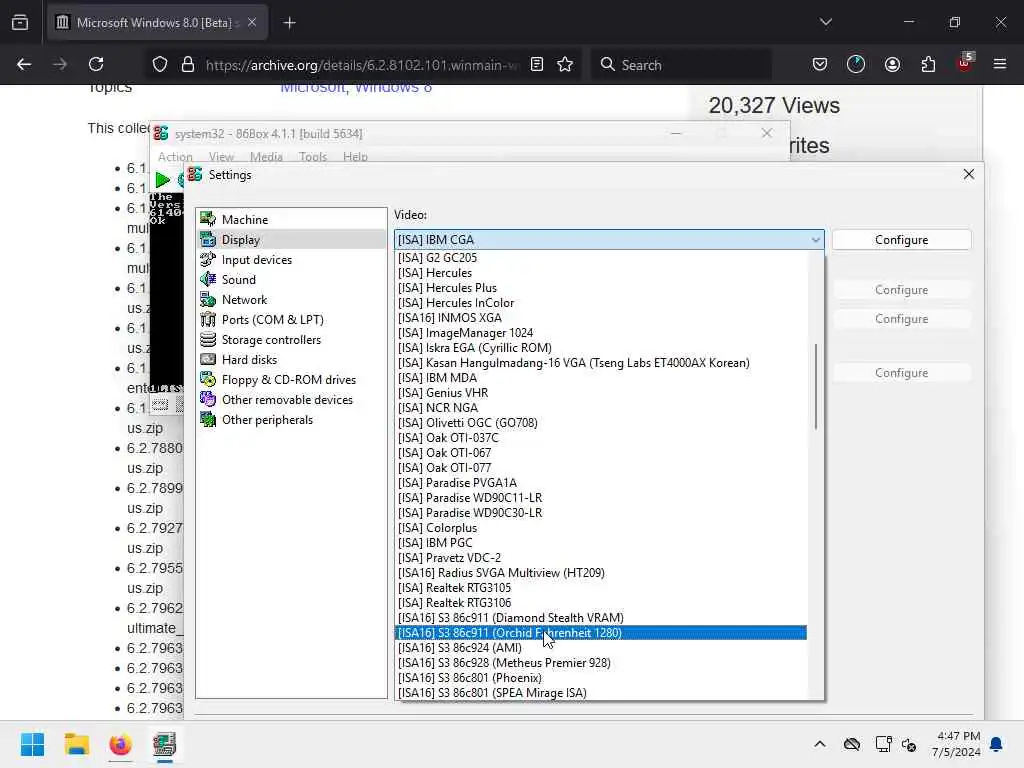1024x768 pixels.
Task: Click the green Run button in 86Box toolbar
Action: [163, 180]
